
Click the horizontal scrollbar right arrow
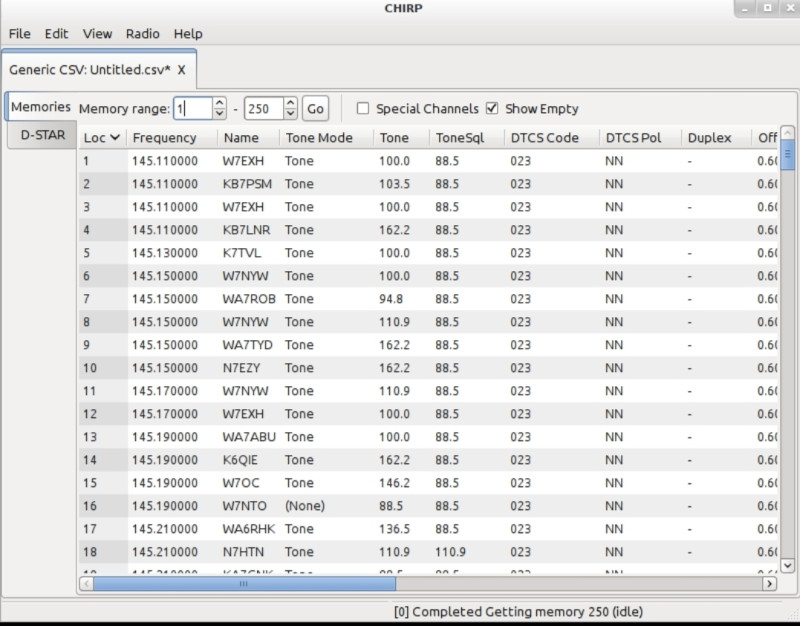click(769, 583)
